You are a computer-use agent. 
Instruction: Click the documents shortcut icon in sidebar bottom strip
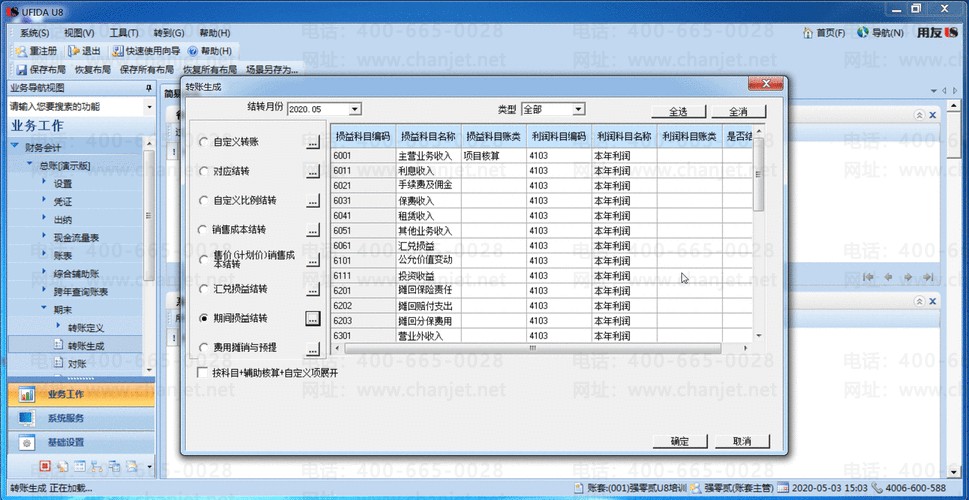[x=62, y=466]
